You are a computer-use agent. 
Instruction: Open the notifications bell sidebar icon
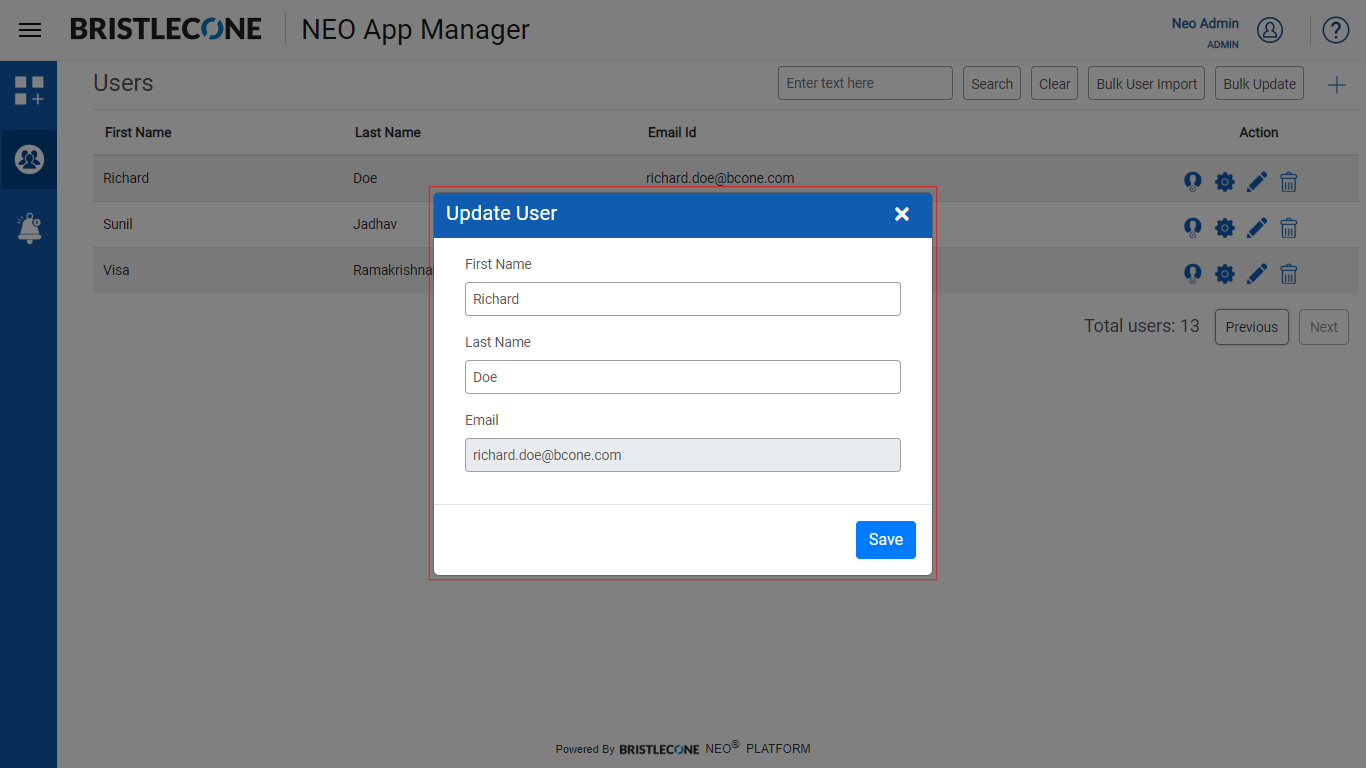pyautogui.click(x=29, y=228)
